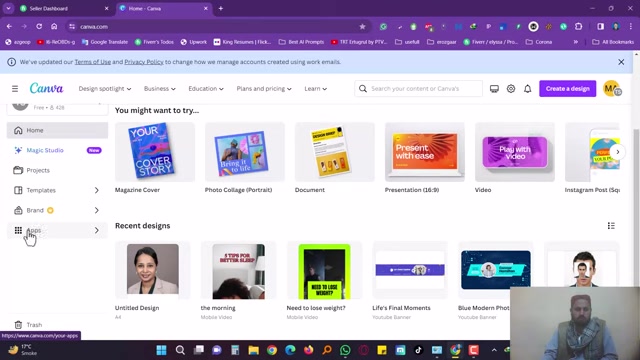Open the Blue Modern YouTube banner design
The height and width of the screenshot is (360, 640).
click(496, 270)
